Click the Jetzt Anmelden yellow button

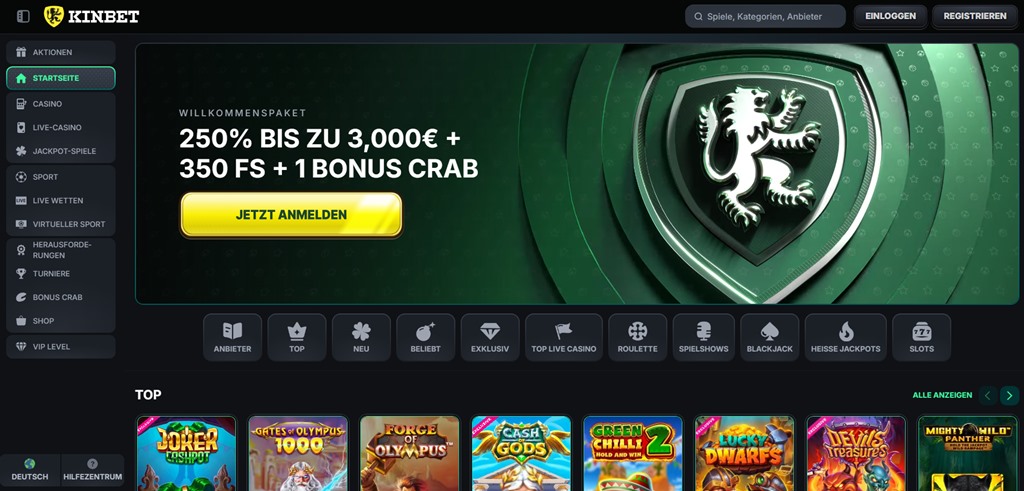coord(291,214)
